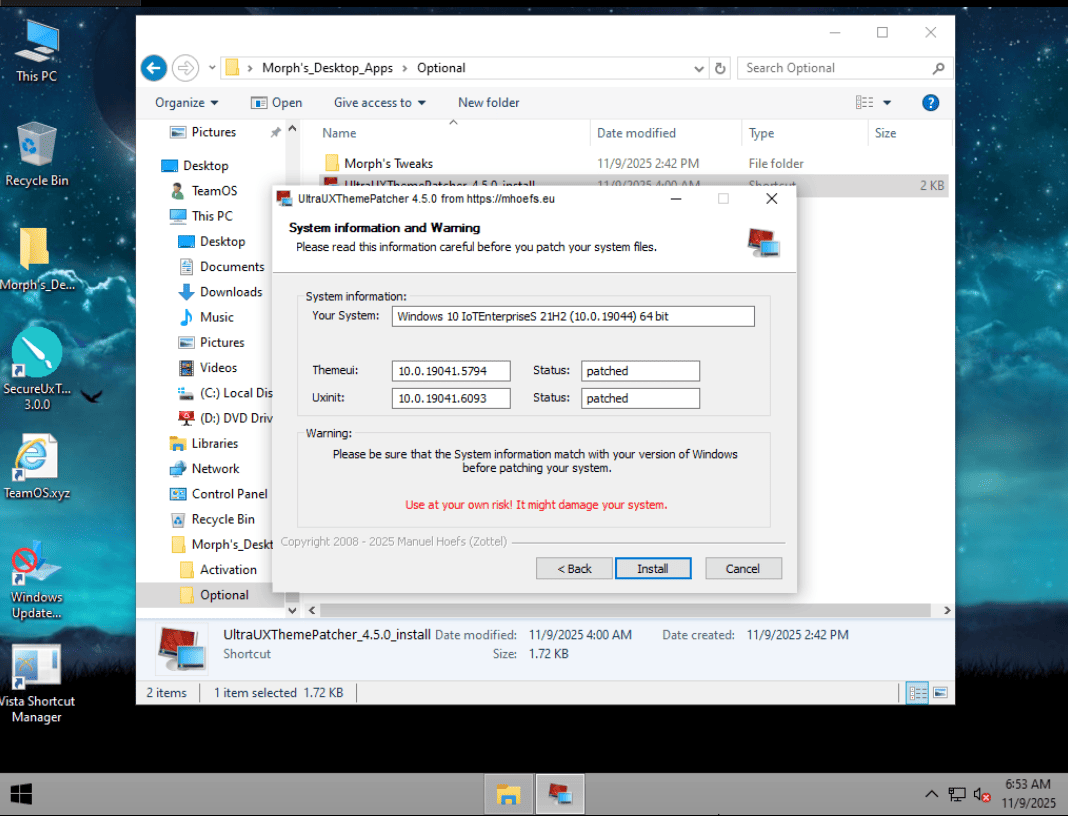Open the muted volume tray icon
The image size is (1068, 816).
click(981, 794)
